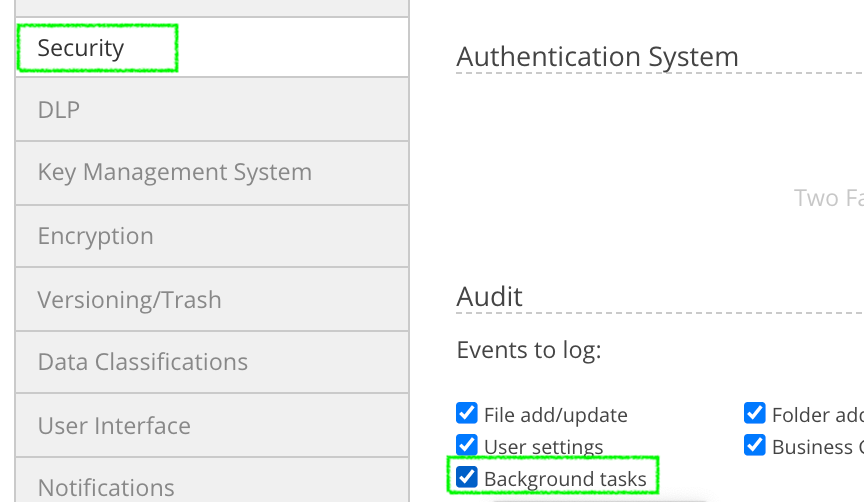The width and height of the screenshot is (864, 502).
Task: Click the Authentication System heading
Action: (597, 57)
